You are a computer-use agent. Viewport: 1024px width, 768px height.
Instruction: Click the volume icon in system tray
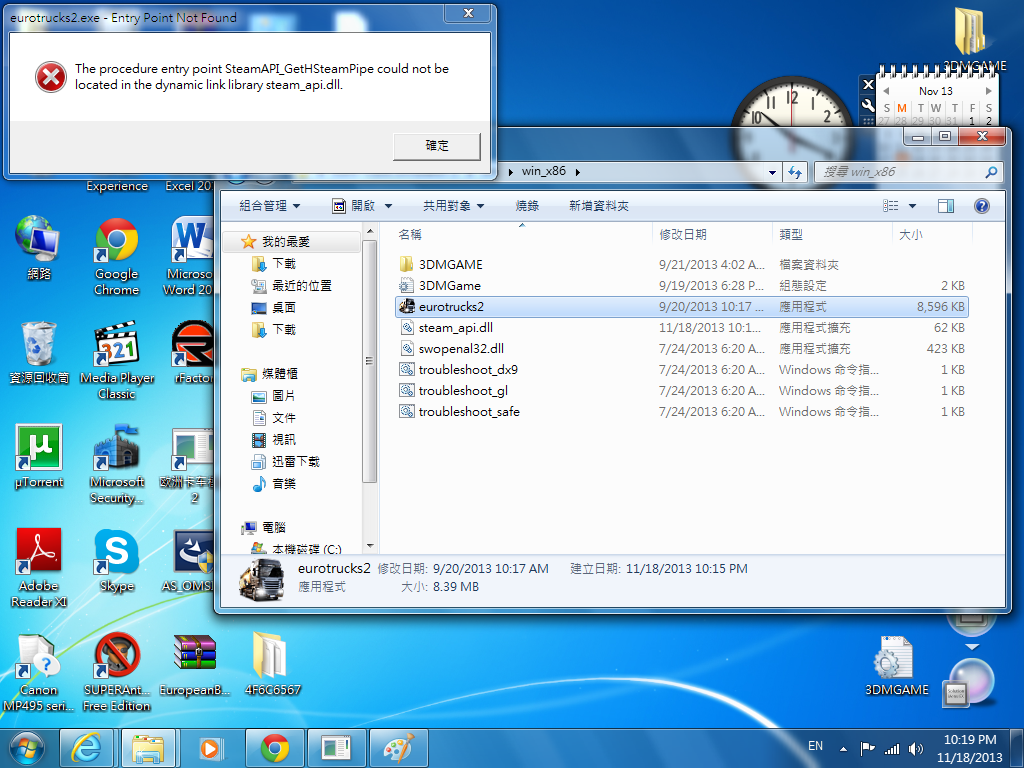(916, 749)
